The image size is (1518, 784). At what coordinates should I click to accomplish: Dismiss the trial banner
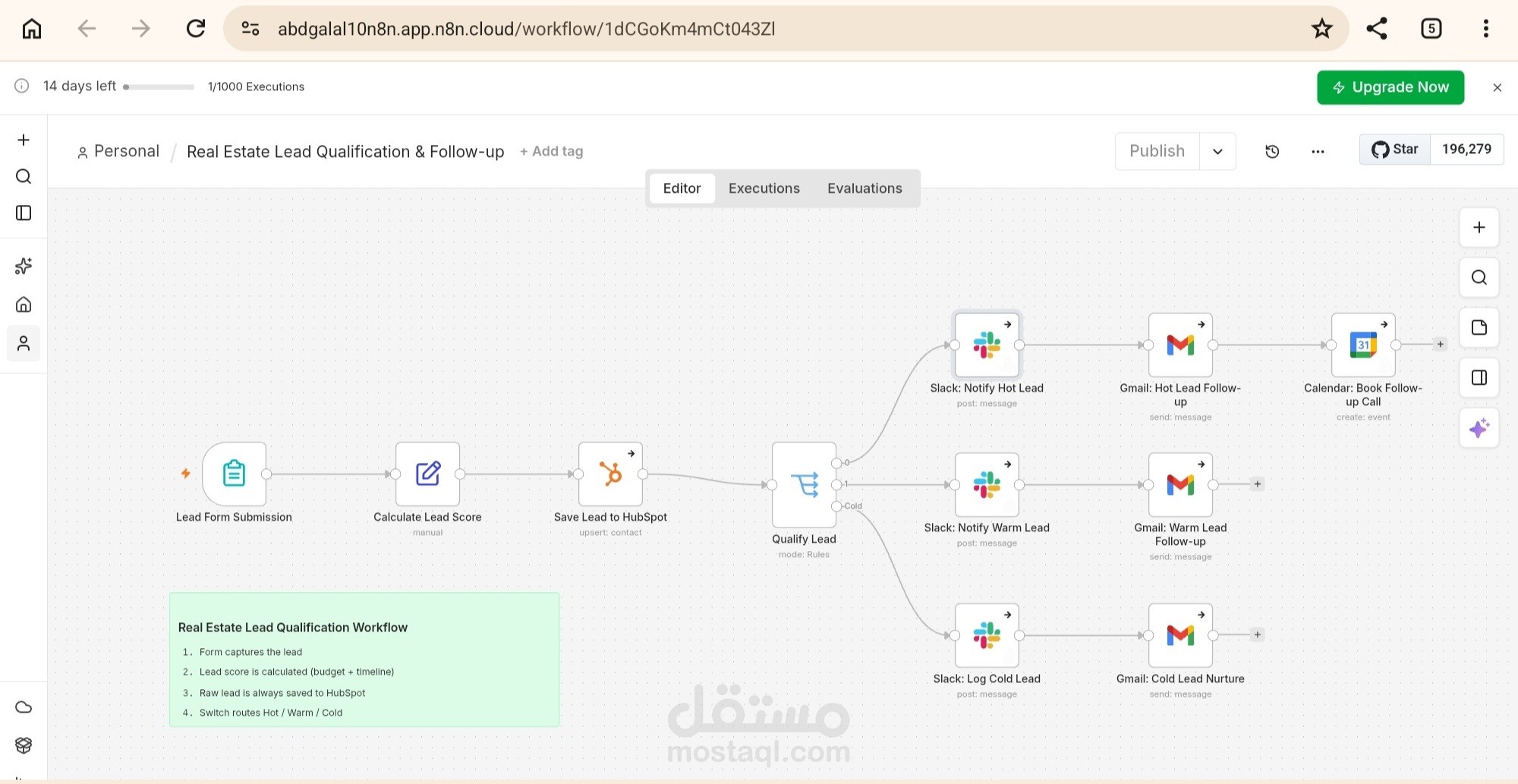[x=1498, y=87]
